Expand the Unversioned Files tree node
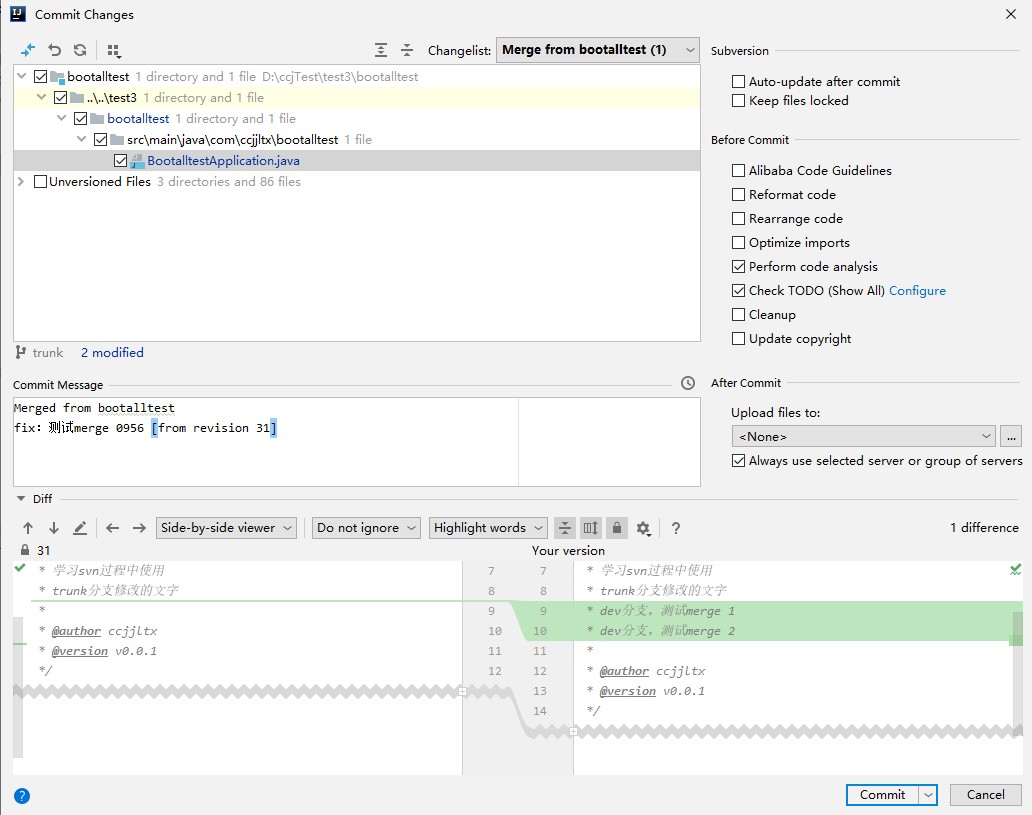Viewport: 1032px width, 815px height. [x=22, y=182]
